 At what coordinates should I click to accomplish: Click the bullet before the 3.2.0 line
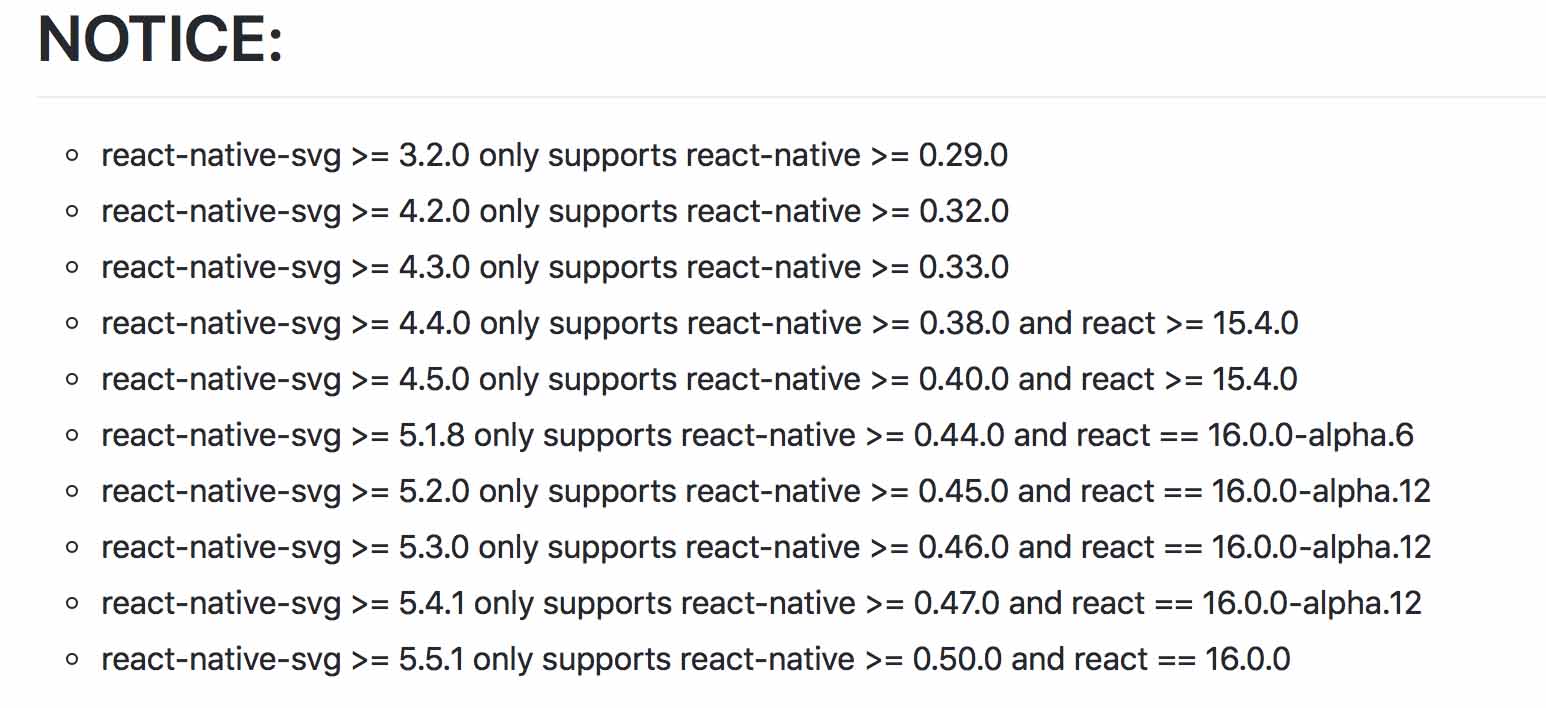tap(71, 156)
